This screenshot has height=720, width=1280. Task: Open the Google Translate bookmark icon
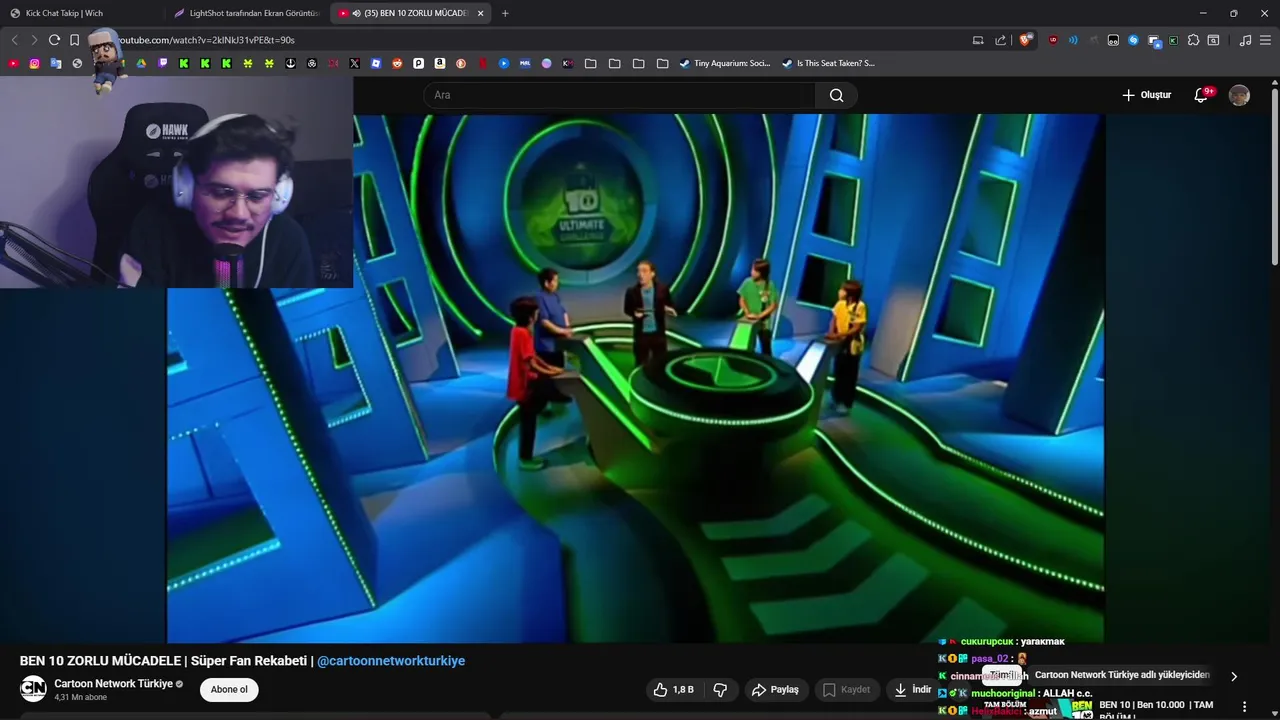56,63
